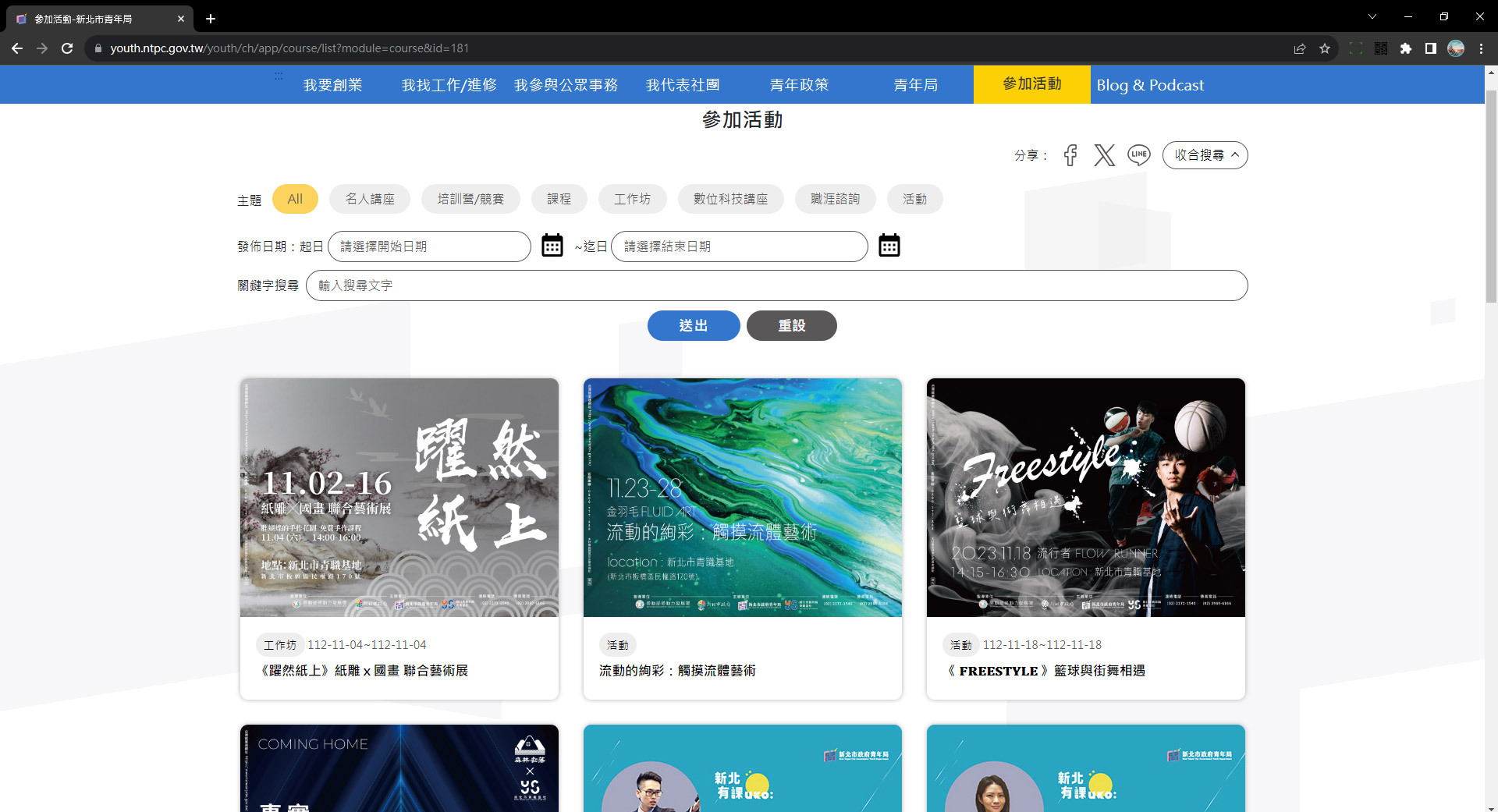The image size is (1498, 812).
Task: Open Freestyle basketball poster thumbnail
Action: [1086, 498]
